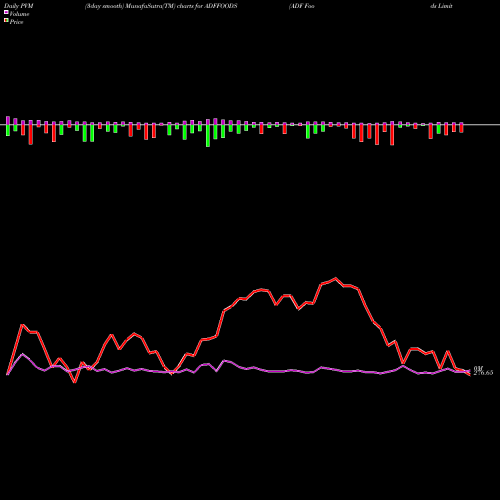This screenshot has width=500, height=500.
Task: Select the Volume legend label
Action: coord(19,14)
